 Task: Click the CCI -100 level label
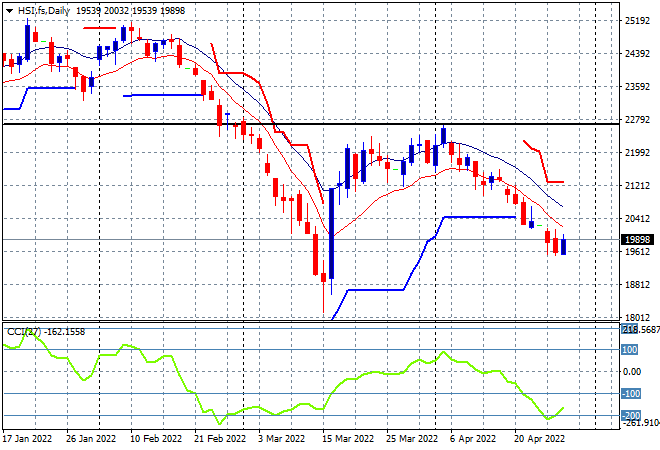[x=631, y=394]
